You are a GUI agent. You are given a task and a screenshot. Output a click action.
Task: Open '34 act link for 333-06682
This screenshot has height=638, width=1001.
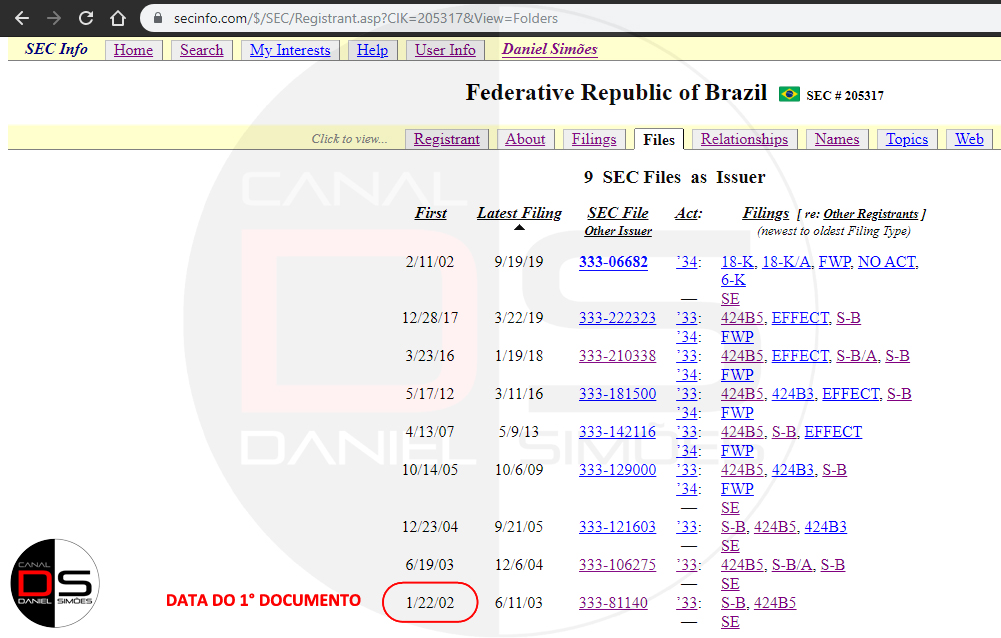[687, 262]
